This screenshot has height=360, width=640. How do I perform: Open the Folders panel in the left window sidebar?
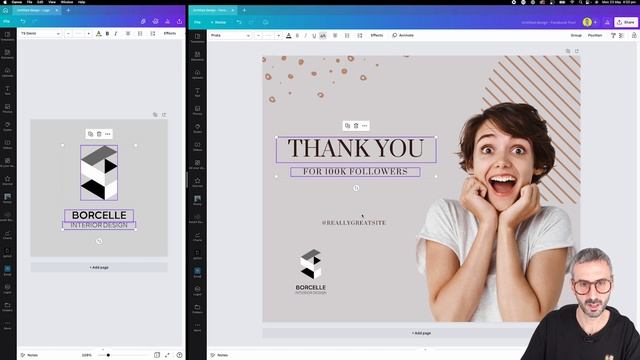[x=7, y=307]
